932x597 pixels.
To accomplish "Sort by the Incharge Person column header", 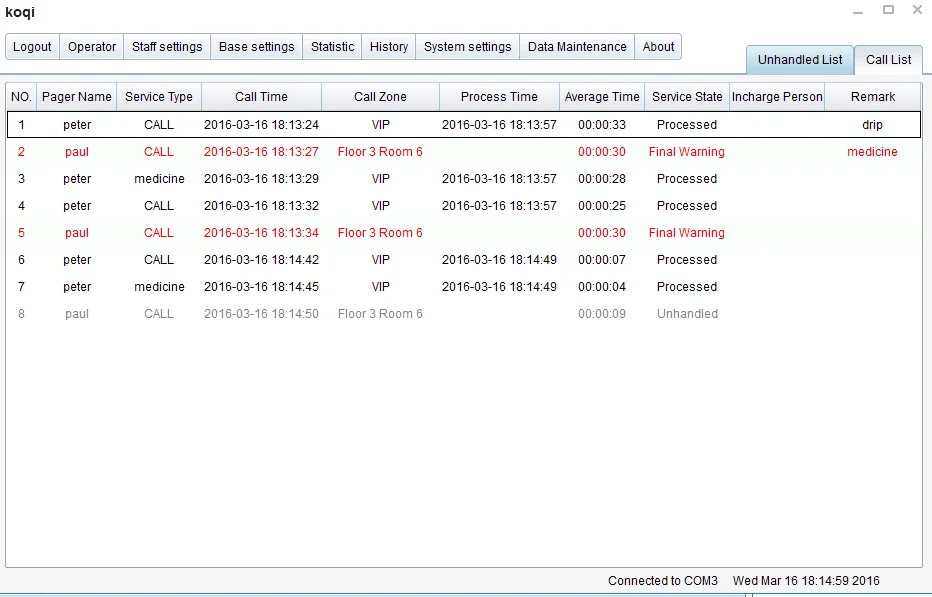I will 777,97.
